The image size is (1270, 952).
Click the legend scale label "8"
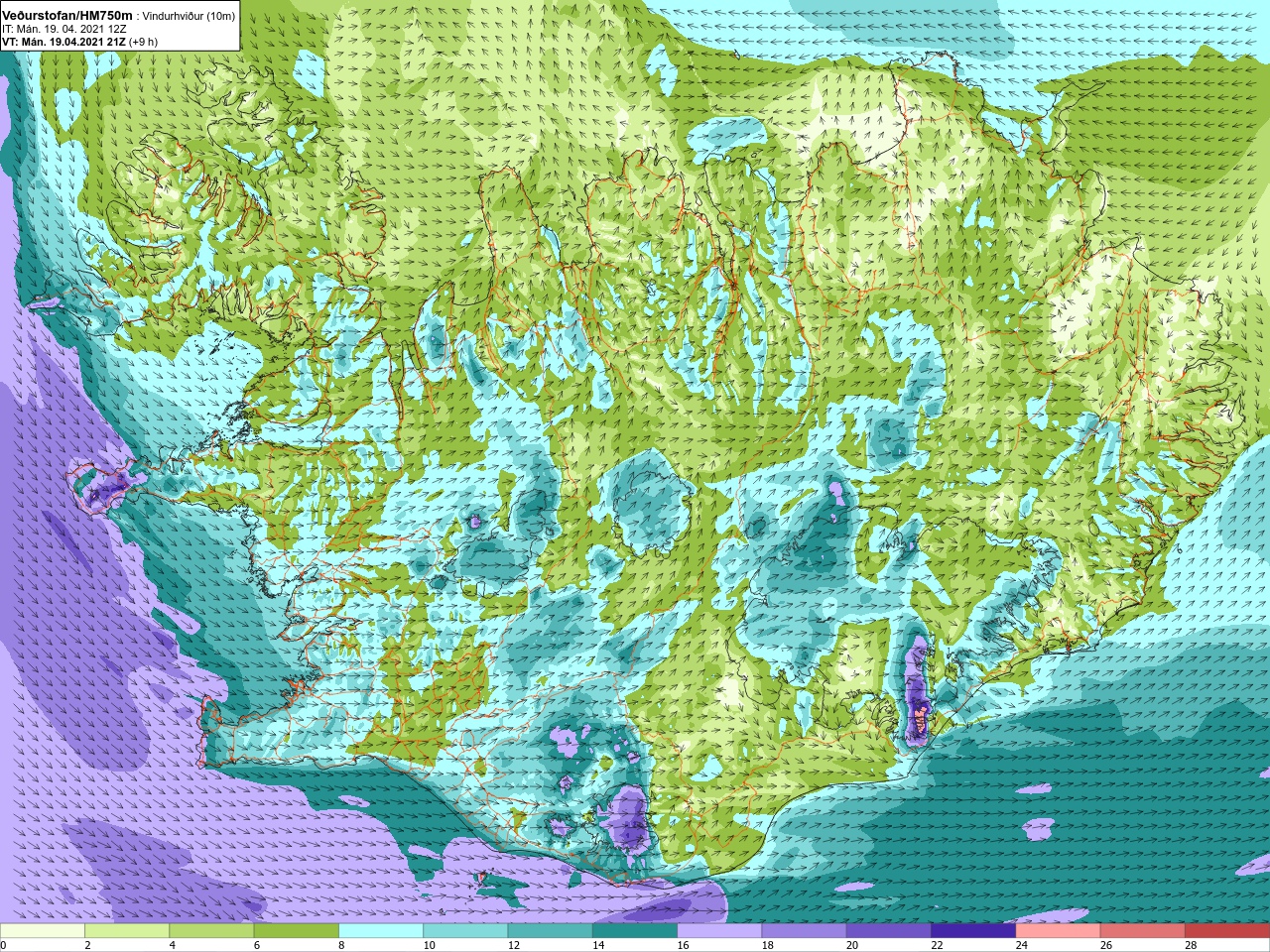pyautogui.click(x=342, y=945)
